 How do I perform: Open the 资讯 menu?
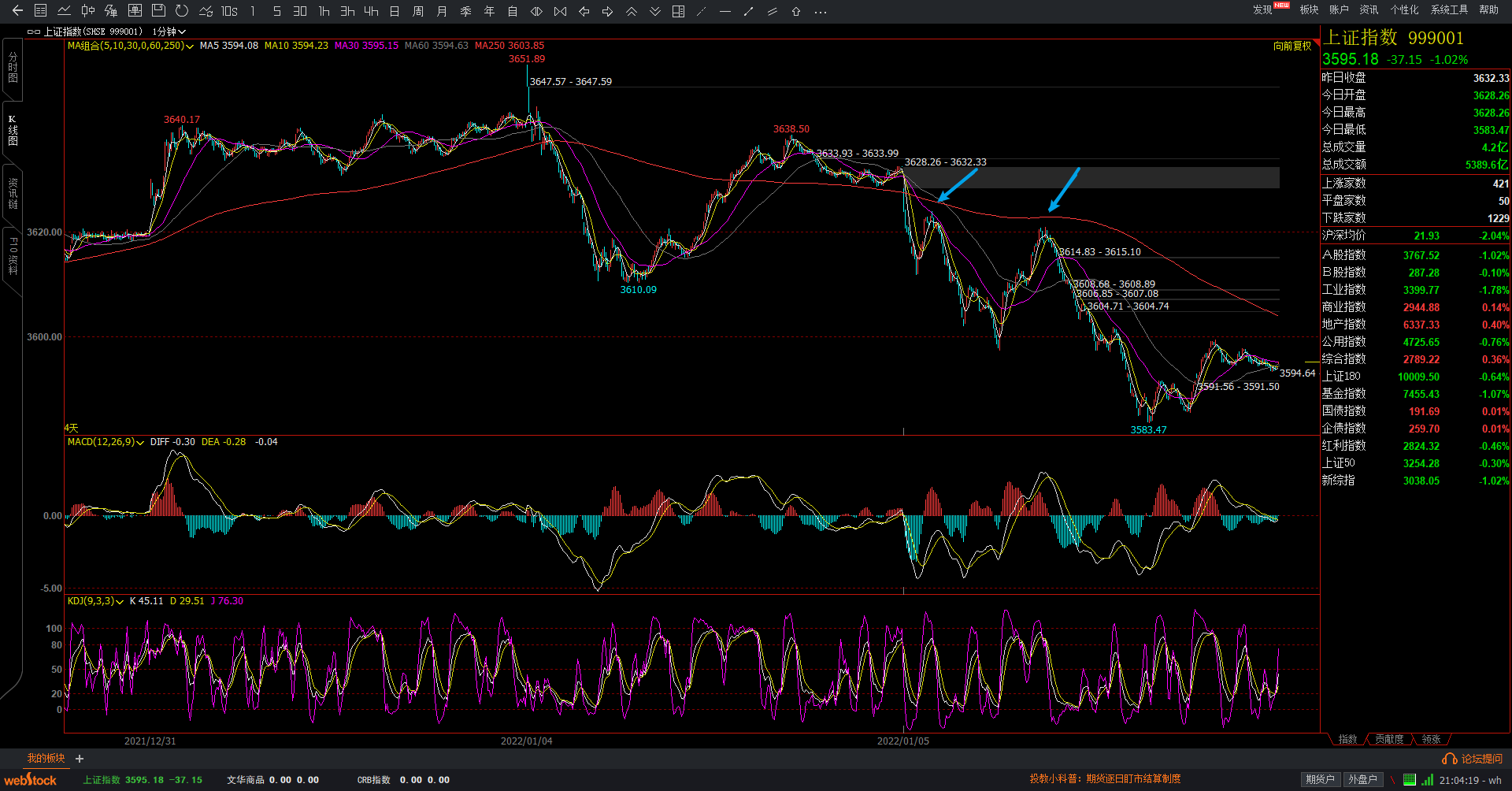click(1369, 9)
